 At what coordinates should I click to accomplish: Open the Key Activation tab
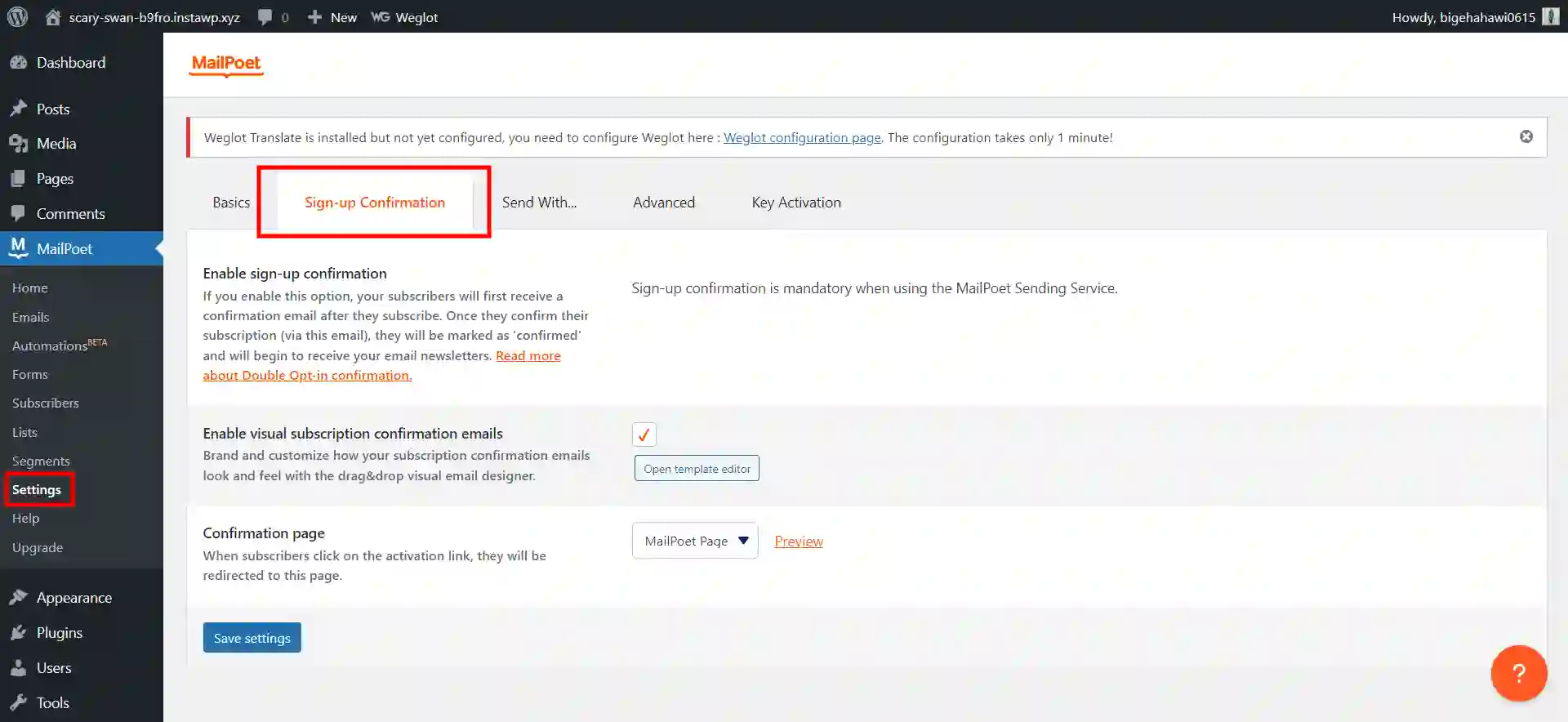(796, 203)
